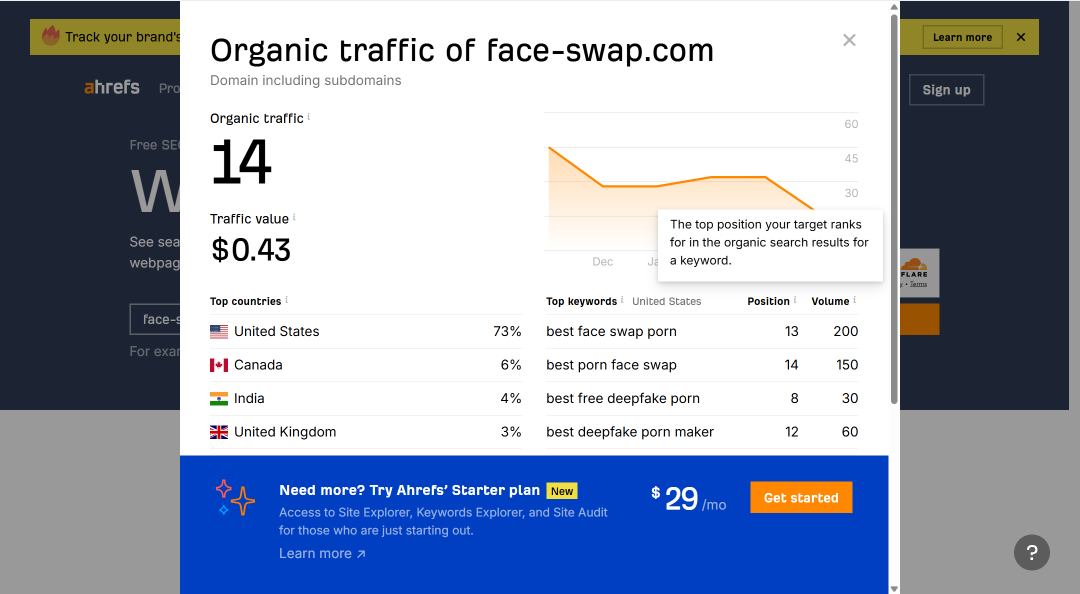
Task: Dismiss the yellow Track your brand banner
Action: point(1021,37)
